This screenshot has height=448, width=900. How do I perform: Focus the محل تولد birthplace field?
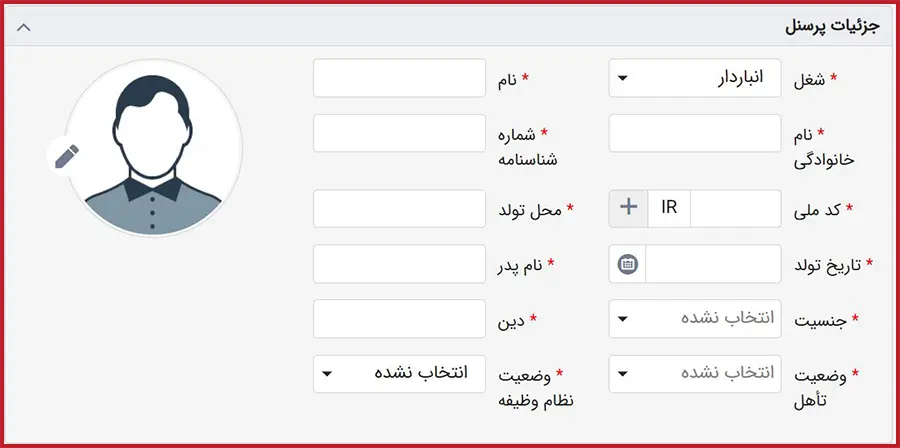click(x=399, y=207)
